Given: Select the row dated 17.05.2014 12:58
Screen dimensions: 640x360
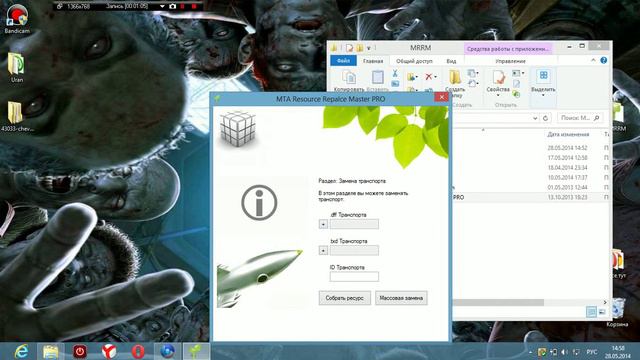Looking at the screenshot, I should pyautogui.click(x=531, y=158).
